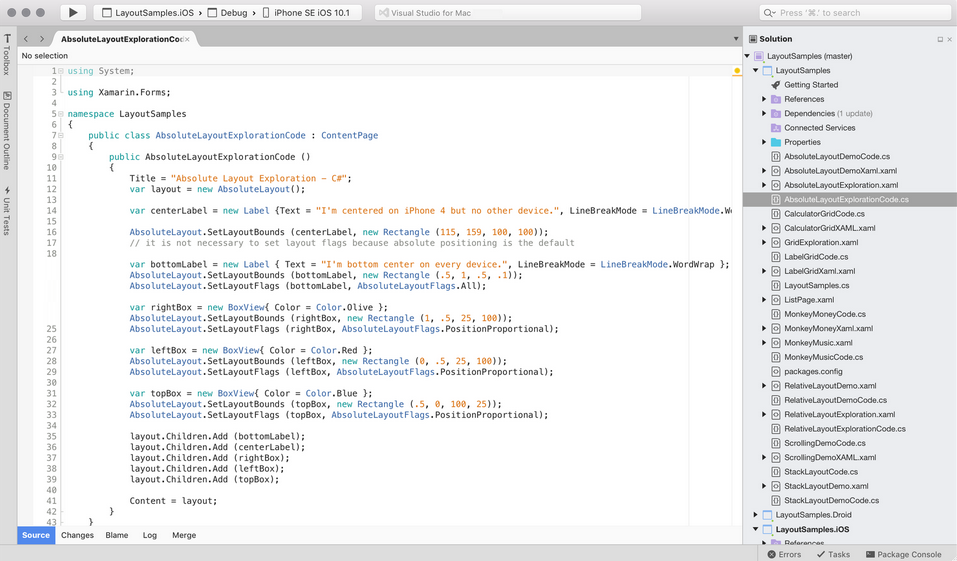Select highlighted AbsoluteLayoutExplorationCode.cs file
This screenshot has width=957, height=561.
846,200
